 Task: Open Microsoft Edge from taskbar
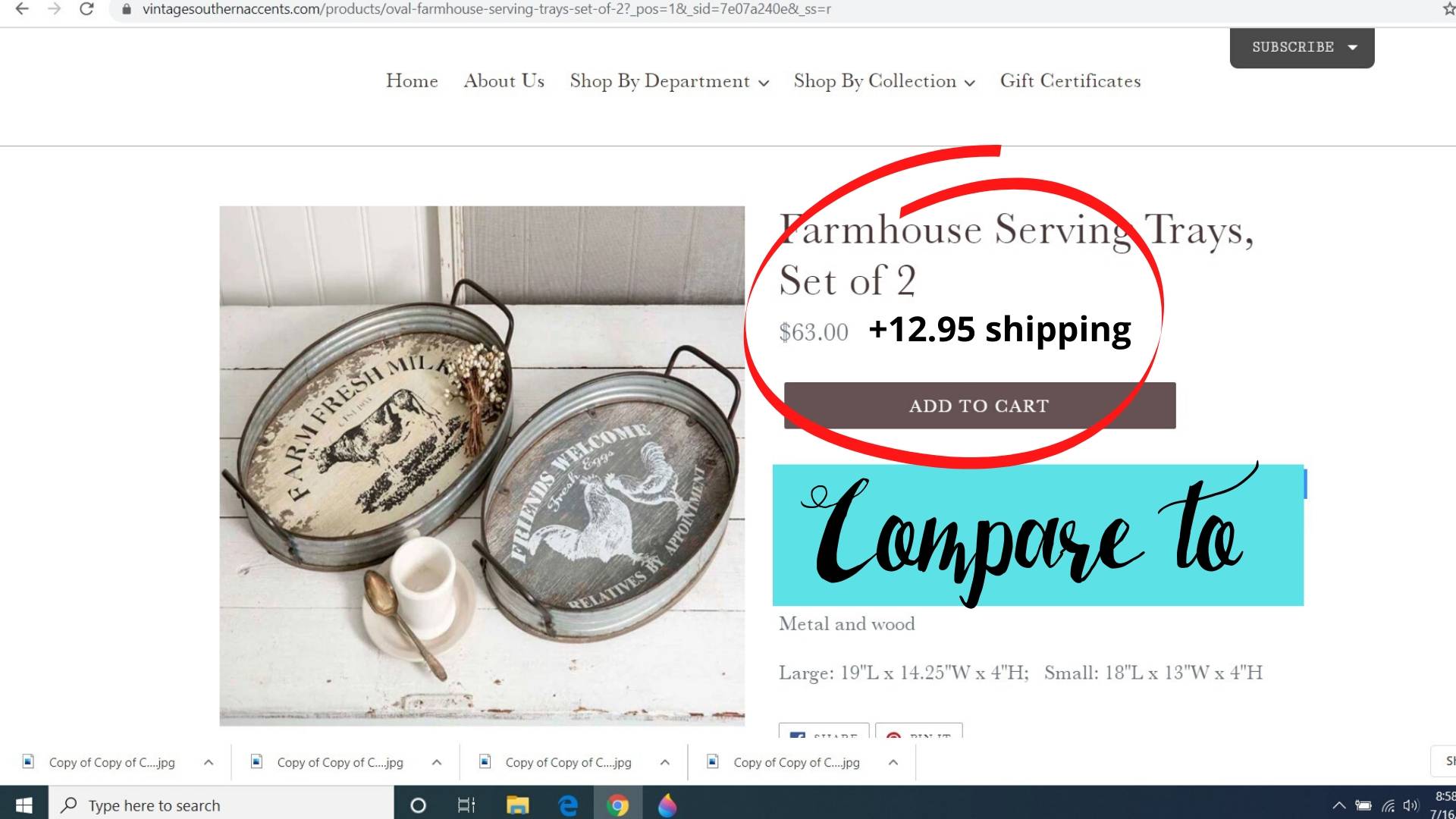[567, 805]
